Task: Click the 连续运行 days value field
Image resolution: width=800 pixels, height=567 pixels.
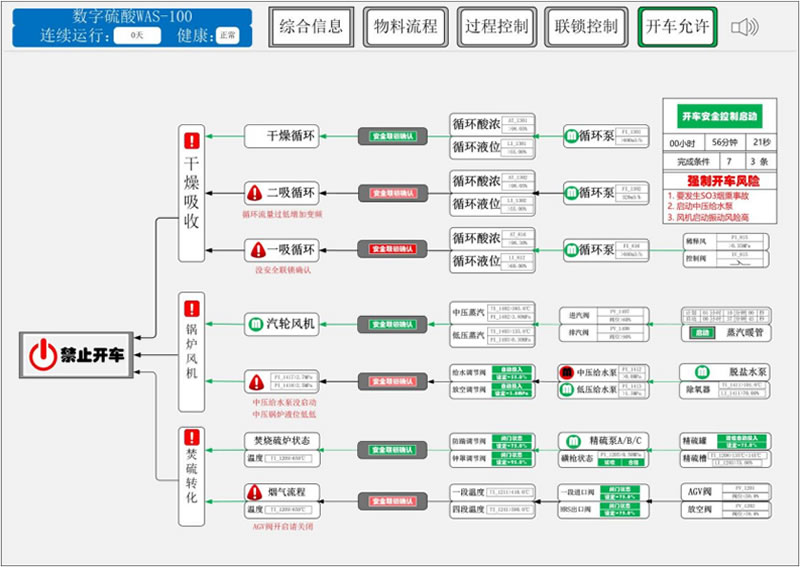Action: click(x=136, y=35)
